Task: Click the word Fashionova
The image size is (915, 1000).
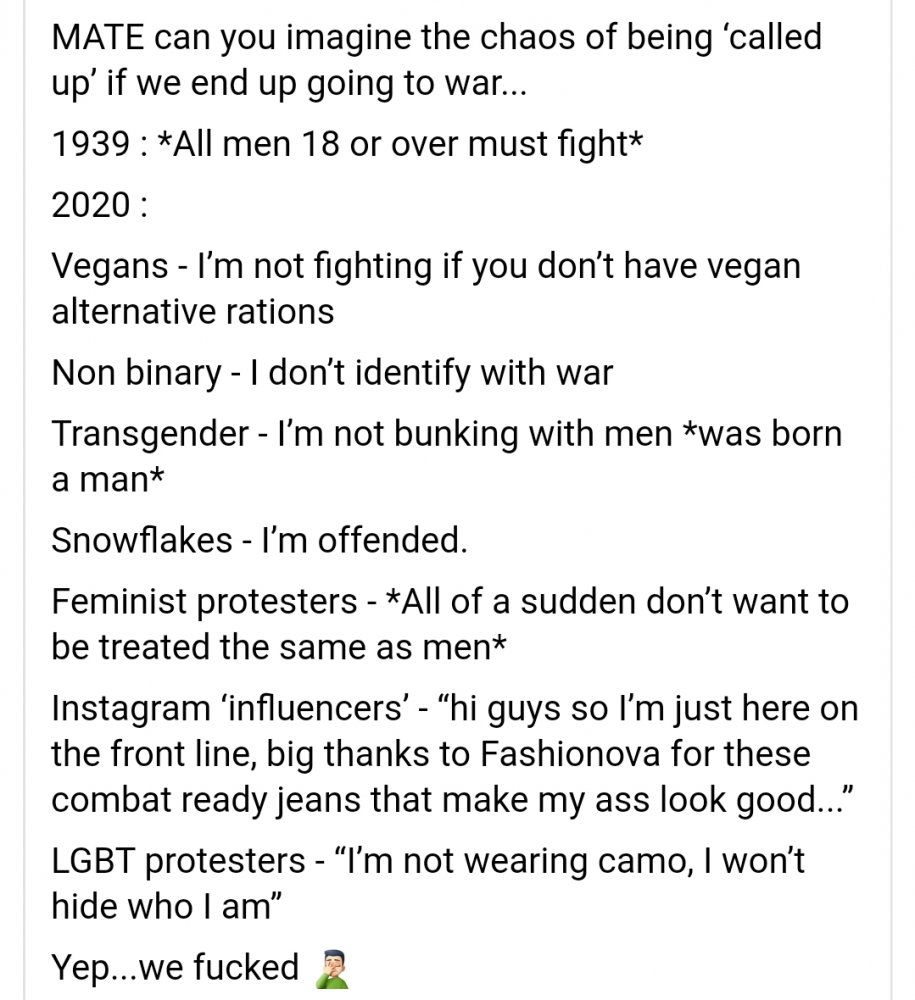Action: (569, 754)
